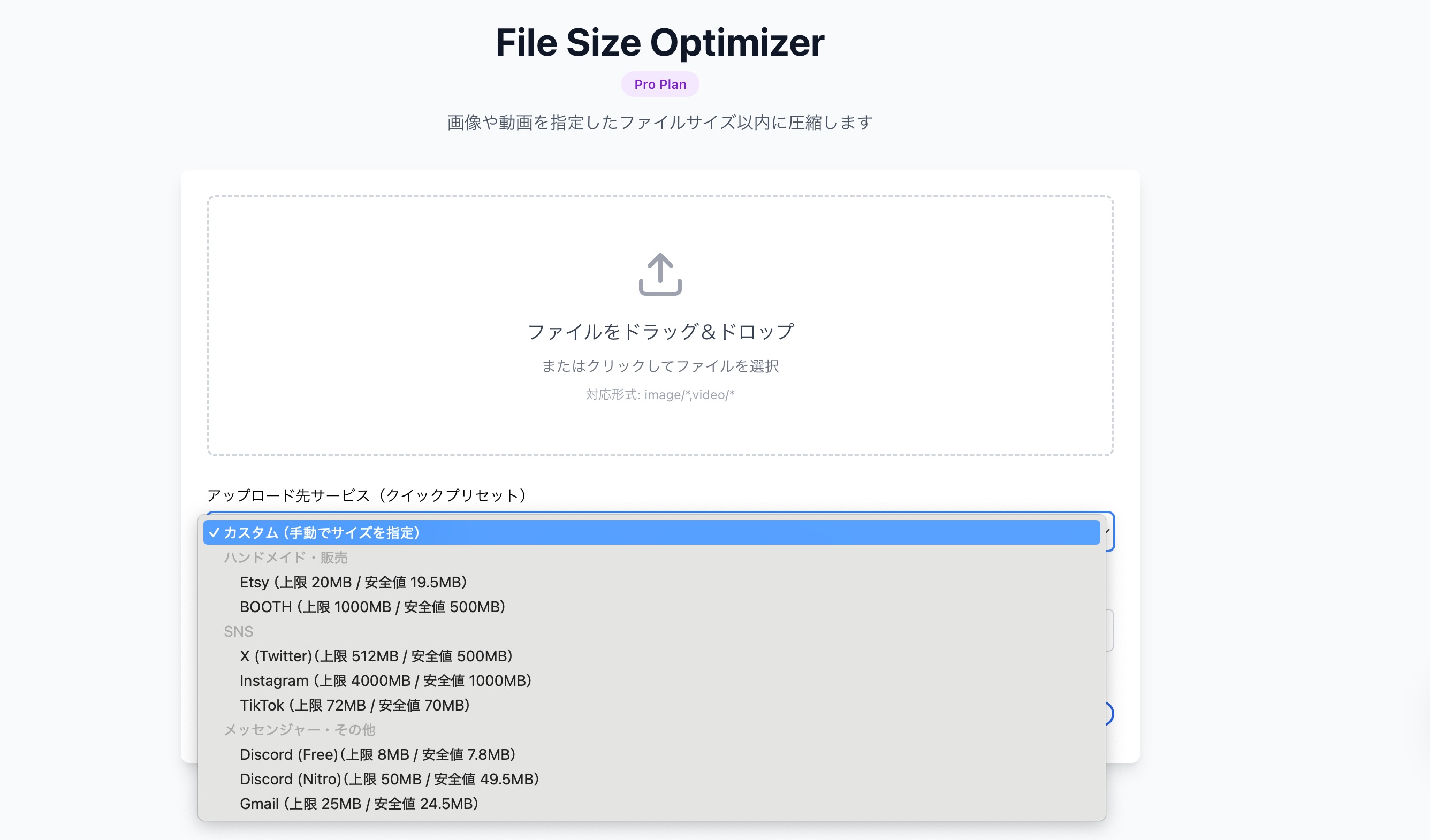Screen dimensions: 1430x840
Task: Click the SNS group label
Action: click(x=238, y=631)
